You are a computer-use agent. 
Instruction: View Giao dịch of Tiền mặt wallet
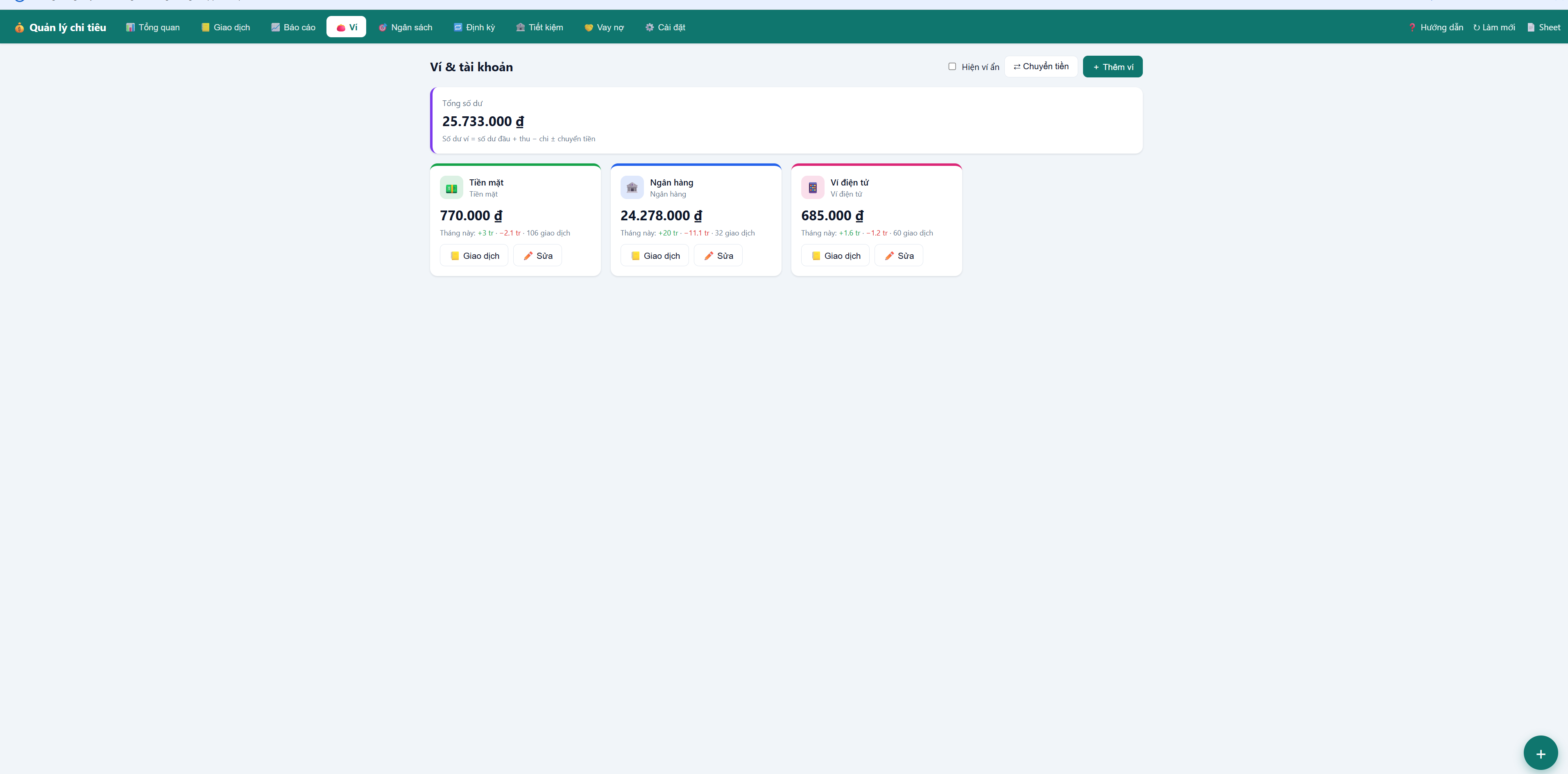coord(474,256)
